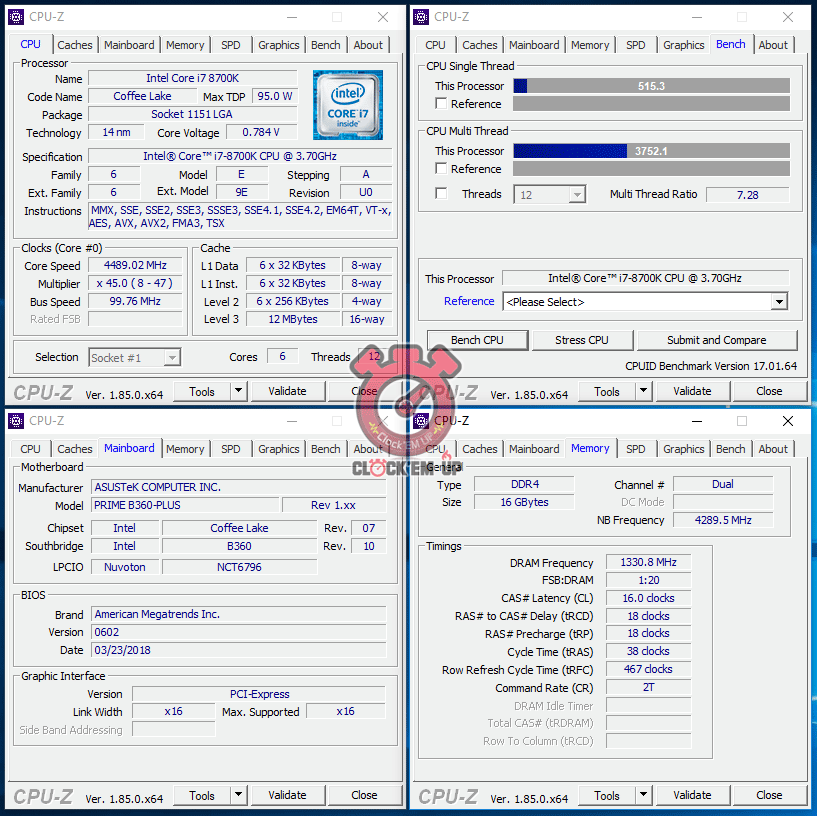Click the Submit and Compare button
Screen dimensions: 817x816
click(x=716, y=340)
